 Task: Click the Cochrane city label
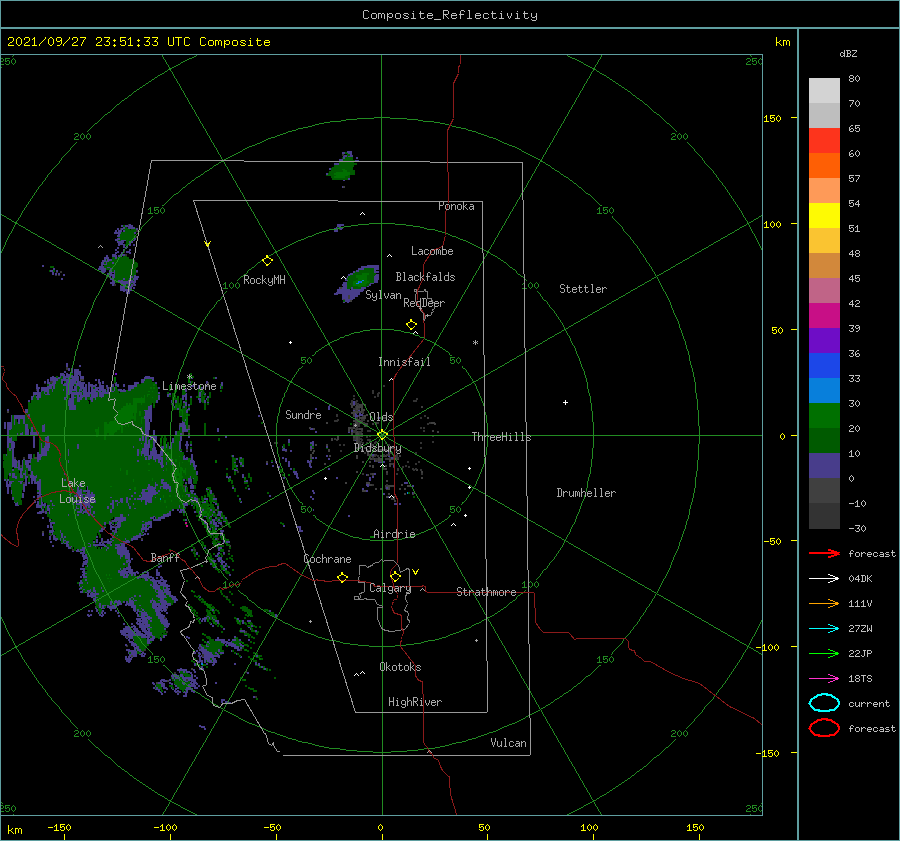click(x=327, y=559)
